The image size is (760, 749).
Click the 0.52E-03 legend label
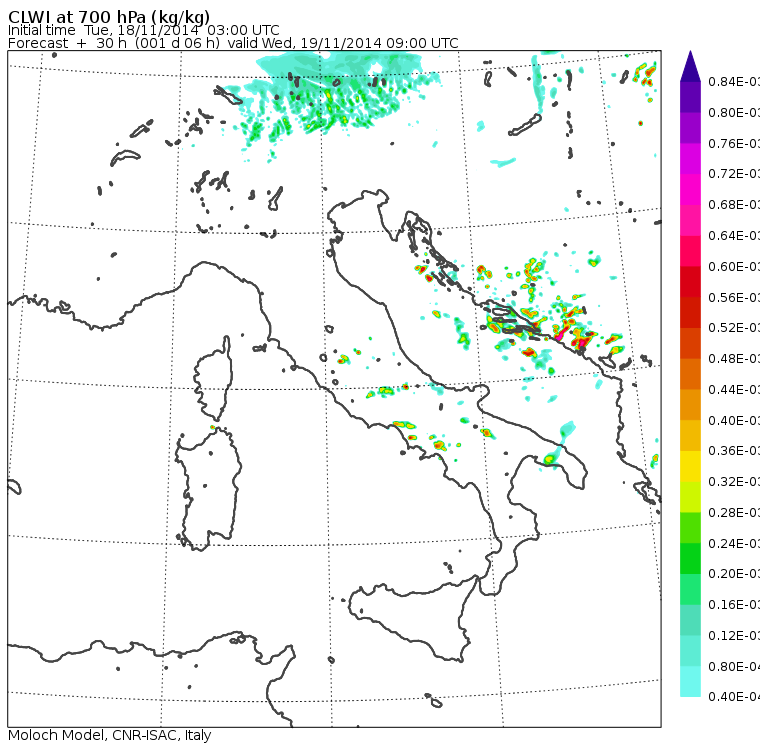point(734,328)
